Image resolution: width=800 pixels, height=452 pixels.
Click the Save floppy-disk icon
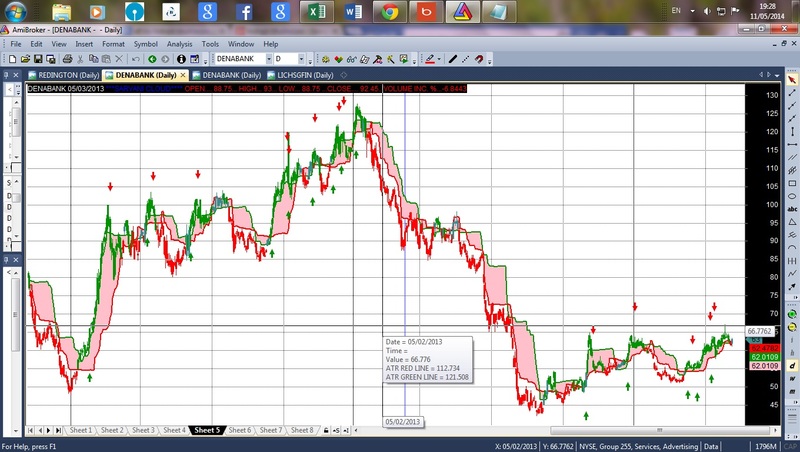pos(38,59)
